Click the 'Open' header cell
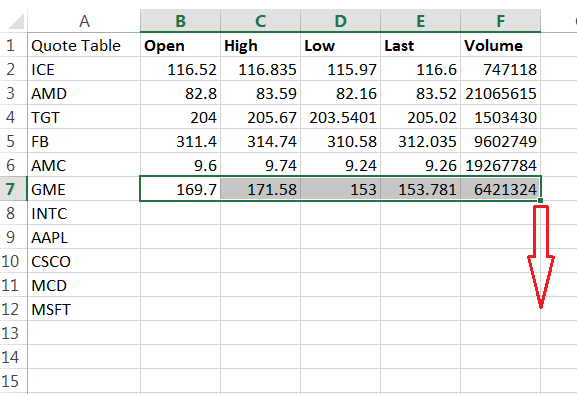Image resolution: width=577 pixels, height=394 pixels. click(x=180, y=45)
